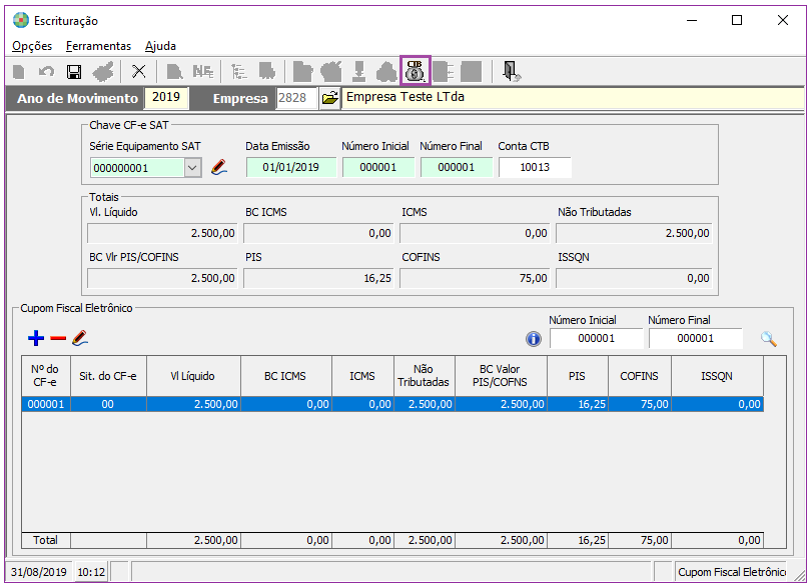Click the Nº do CF-e column header
Screen dimensions: 812x586
tap(46, 376)
